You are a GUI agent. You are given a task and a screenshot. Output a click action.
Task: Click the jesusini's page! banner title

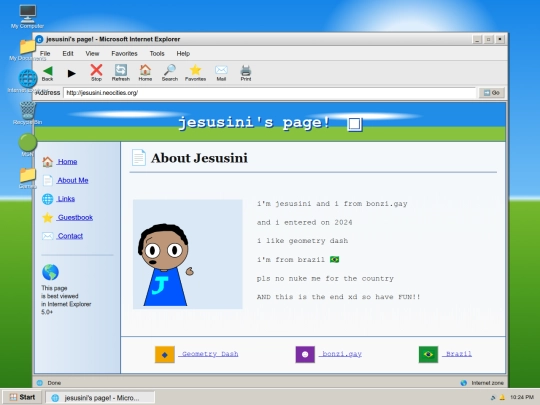click(x=255, y=122)
